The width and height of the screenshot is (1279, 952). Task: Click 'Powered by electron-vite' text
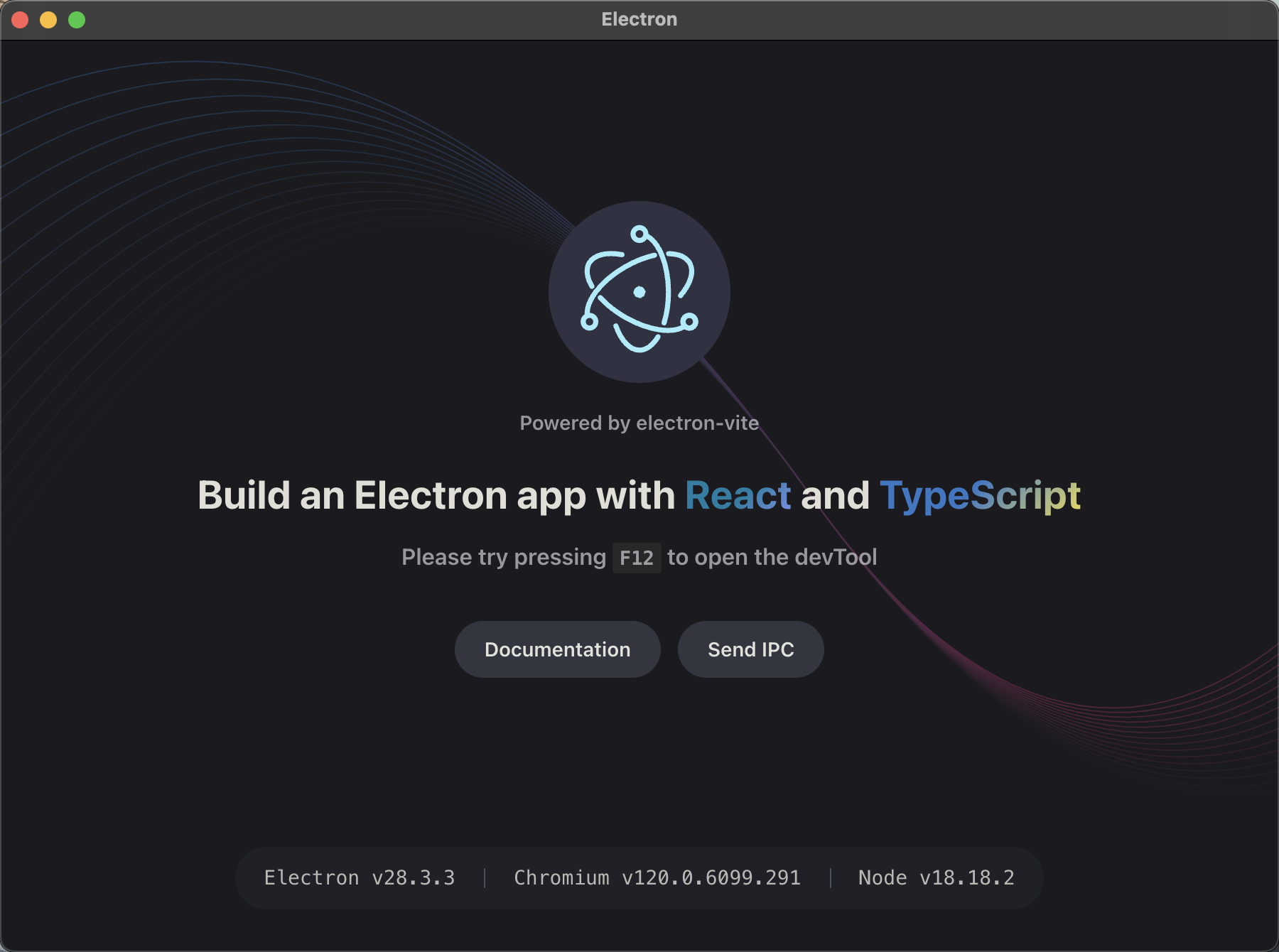click(x=639, y=423)
